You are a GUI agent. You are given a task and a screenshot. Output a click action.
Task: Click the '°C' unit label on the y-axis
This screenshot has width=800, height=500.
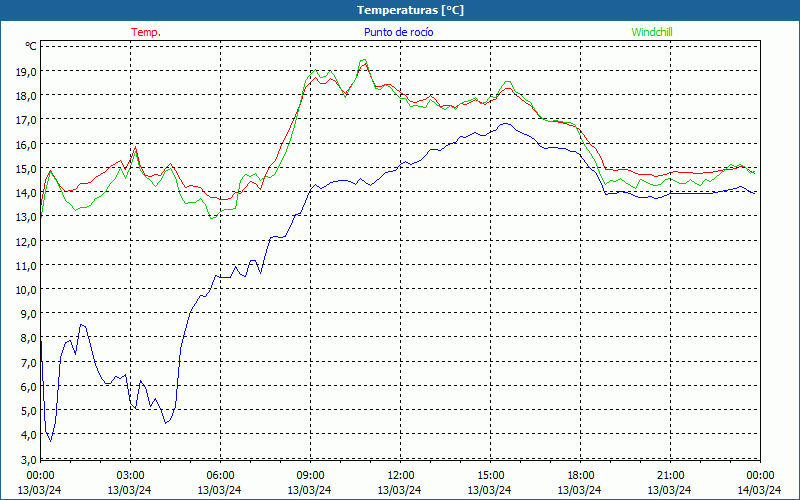coord(30,46)
